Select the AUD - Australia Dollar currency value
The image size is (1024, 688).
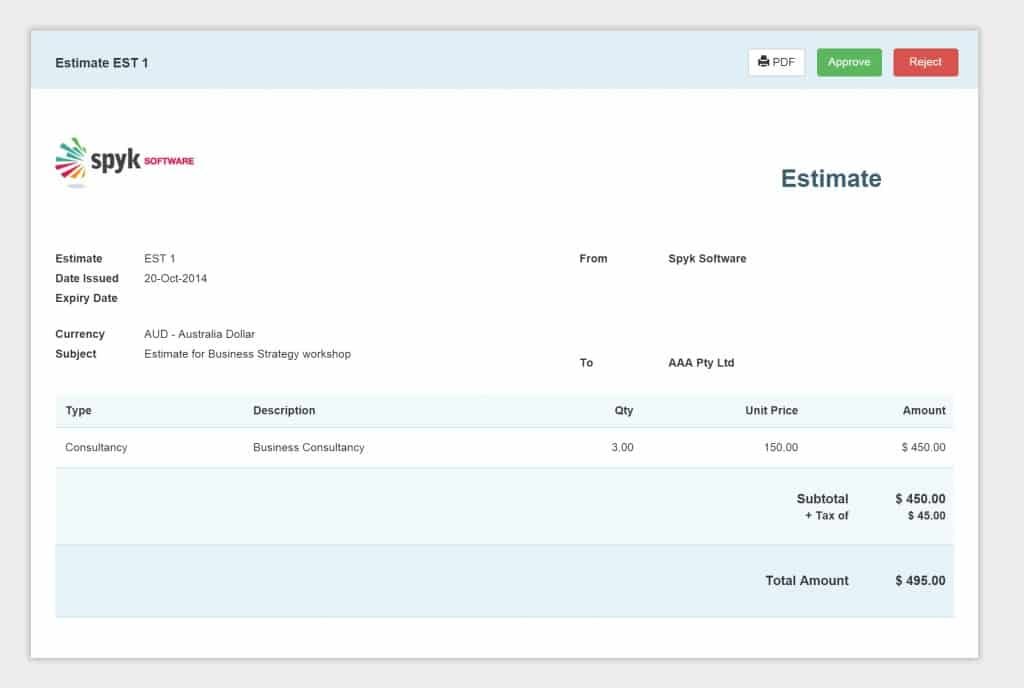pyautogui.click(x=197, y=334)
